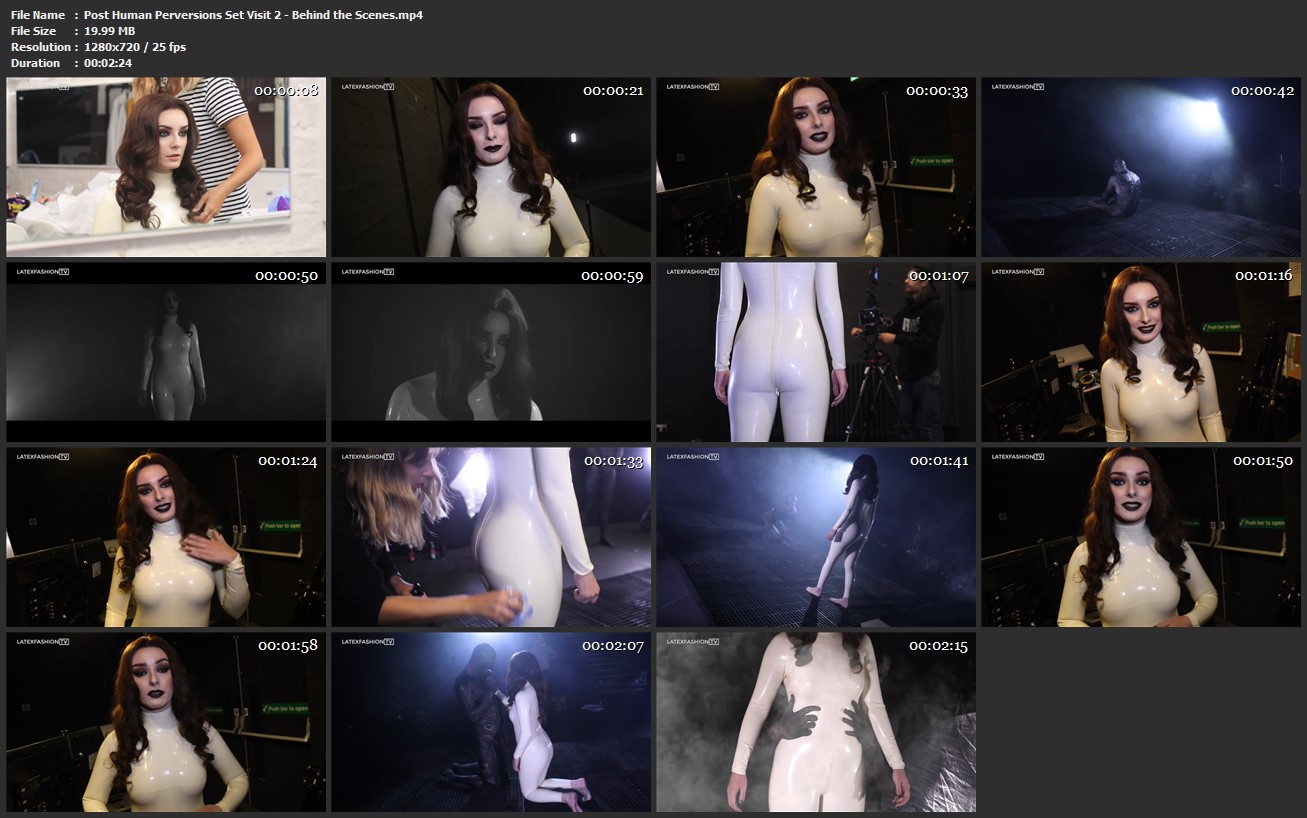Select the blue-lit stage frame at 00:01:41
The height and width of the screenshot is (818, 1307).
[816, 537]
